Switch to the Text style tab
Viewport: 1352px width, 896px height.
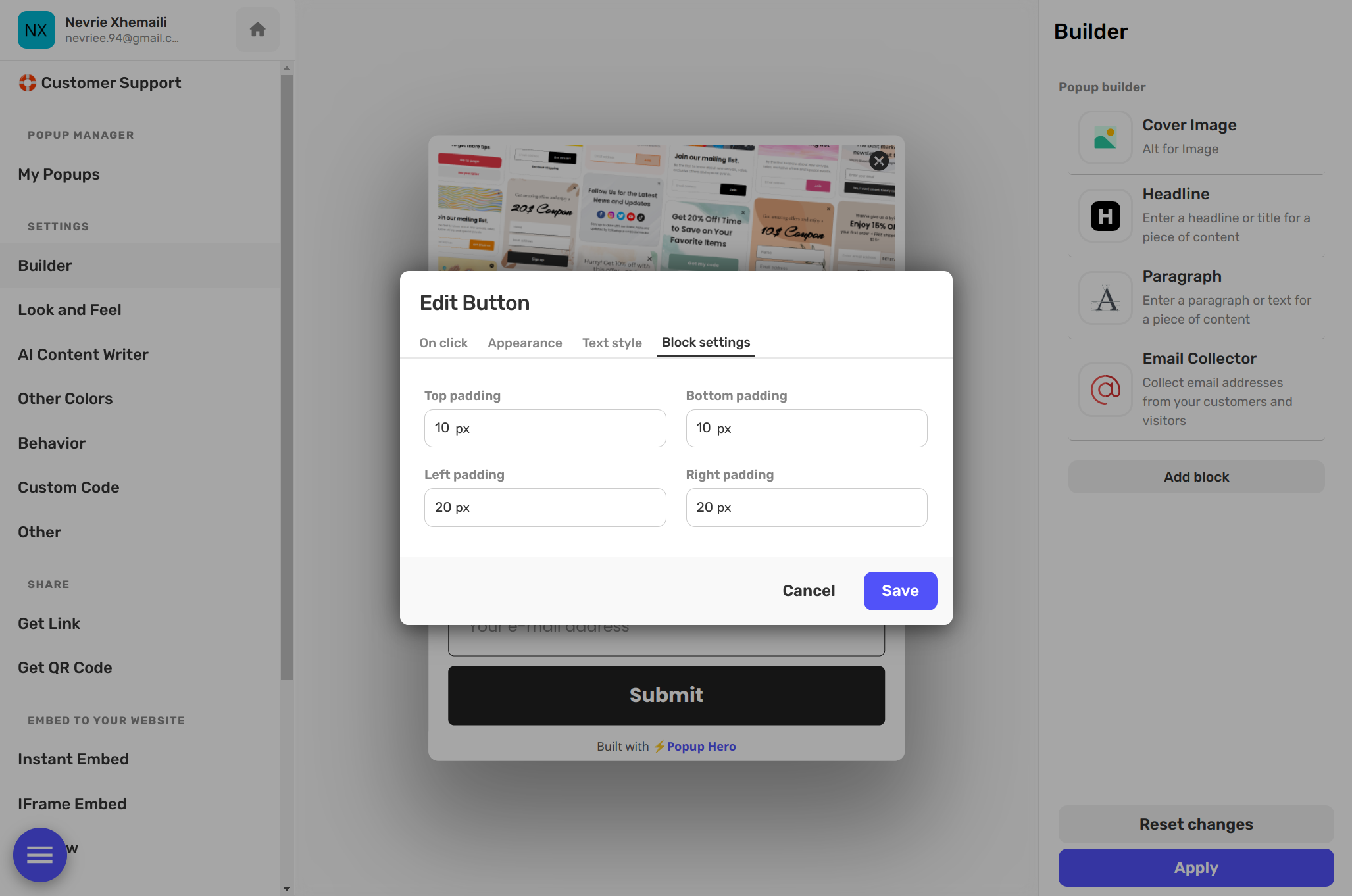(612, 343)
